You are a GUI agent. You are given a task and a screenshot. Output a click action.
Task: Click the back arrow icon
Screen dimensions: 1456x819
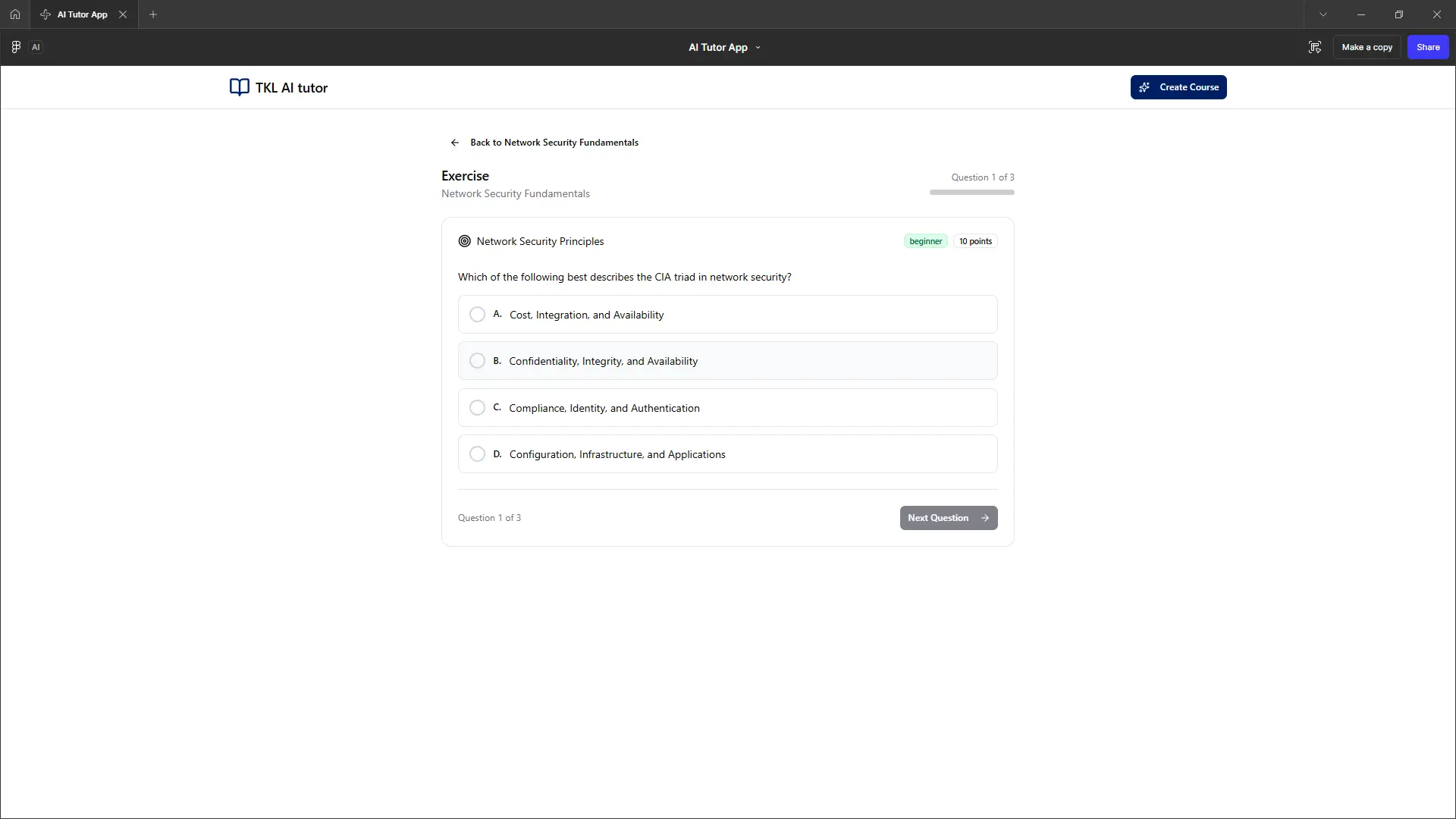click(455, 143)
